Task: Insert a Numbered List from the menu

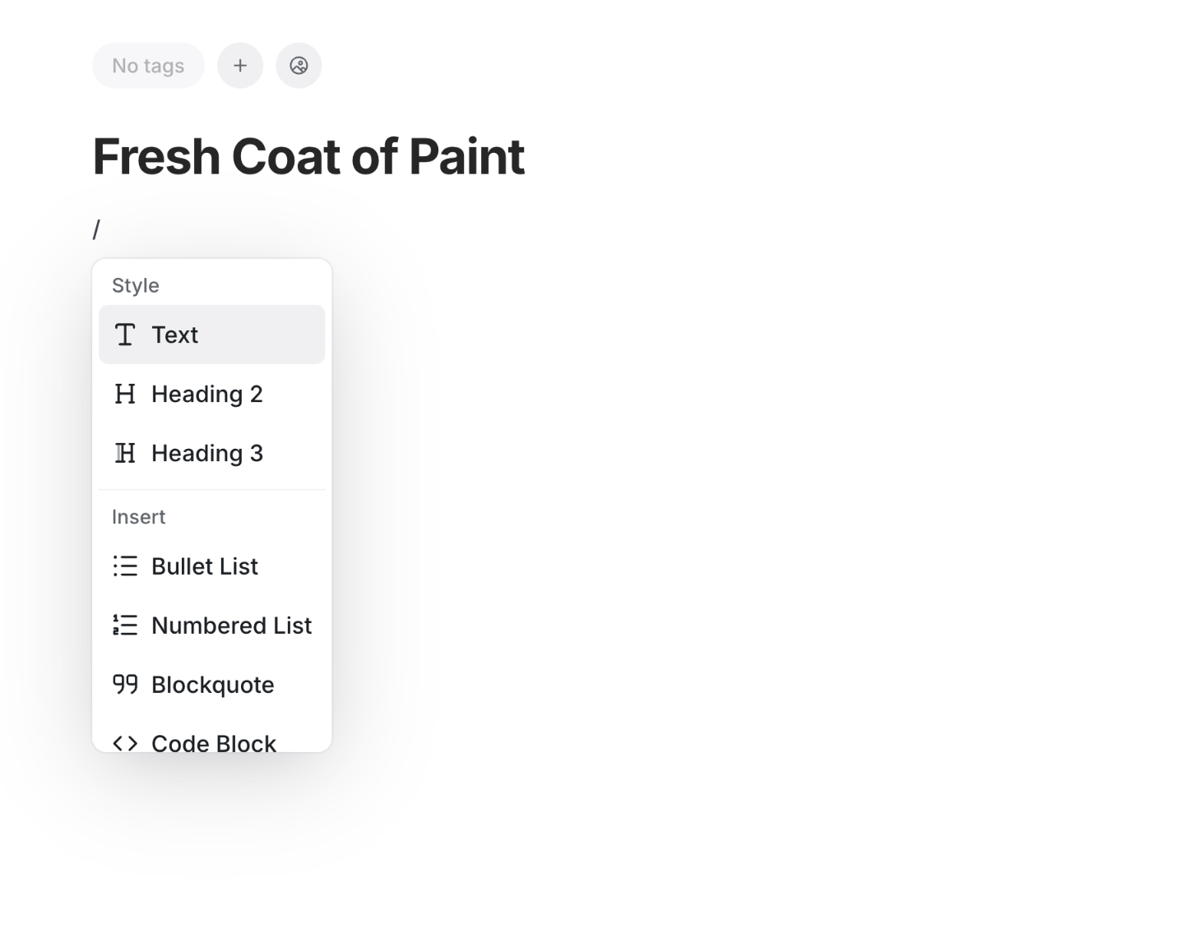Action: pos(231,625)
